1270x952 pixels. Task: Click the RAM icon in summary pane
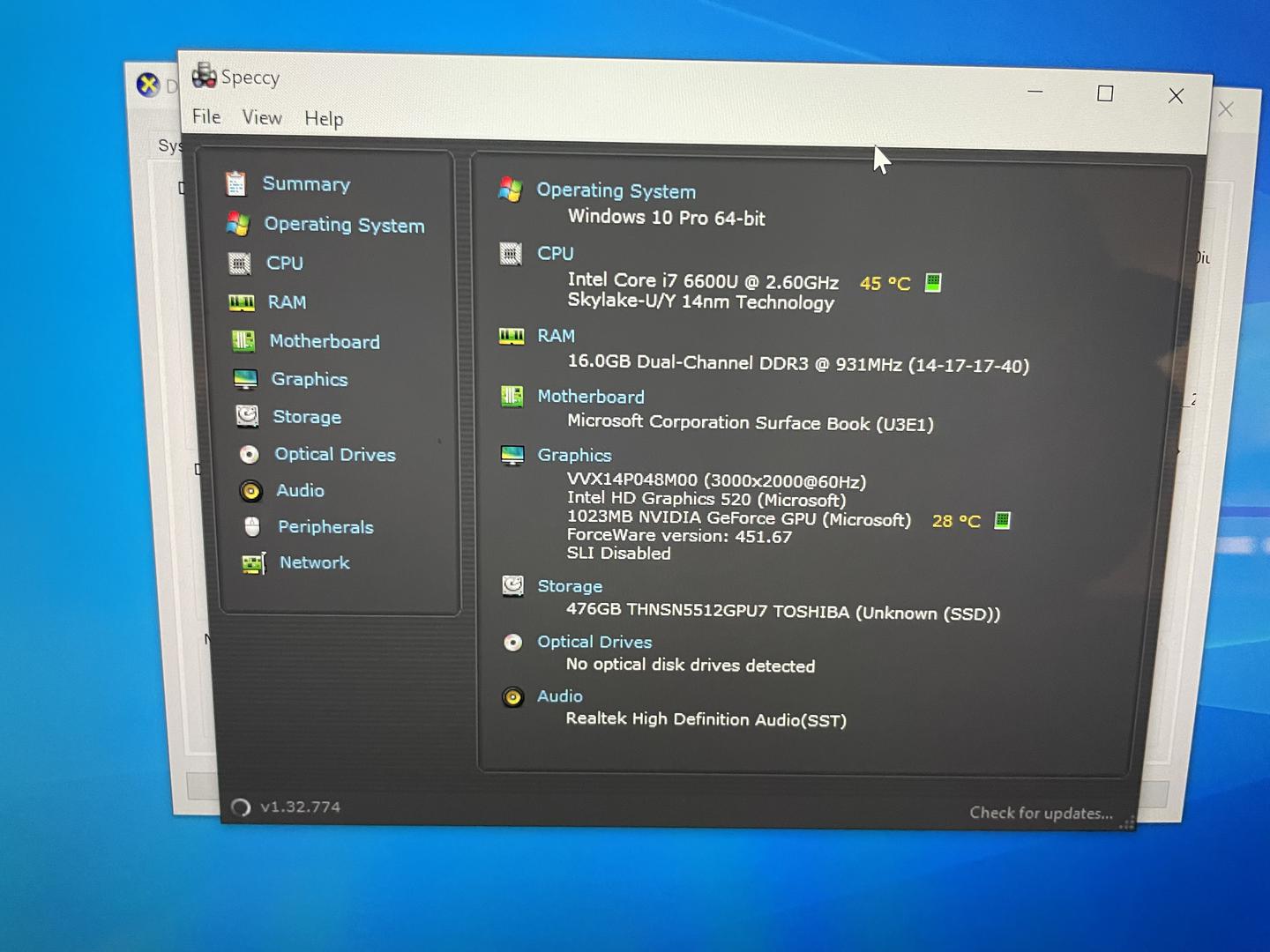tap(512, 336)
